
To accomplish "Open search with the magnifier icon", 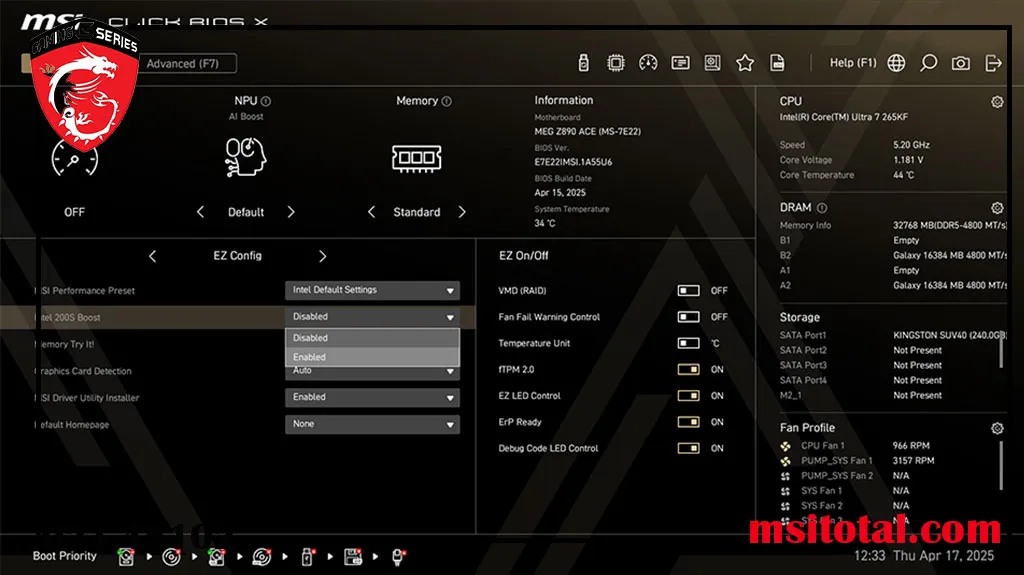I will (x=928, y=63).
